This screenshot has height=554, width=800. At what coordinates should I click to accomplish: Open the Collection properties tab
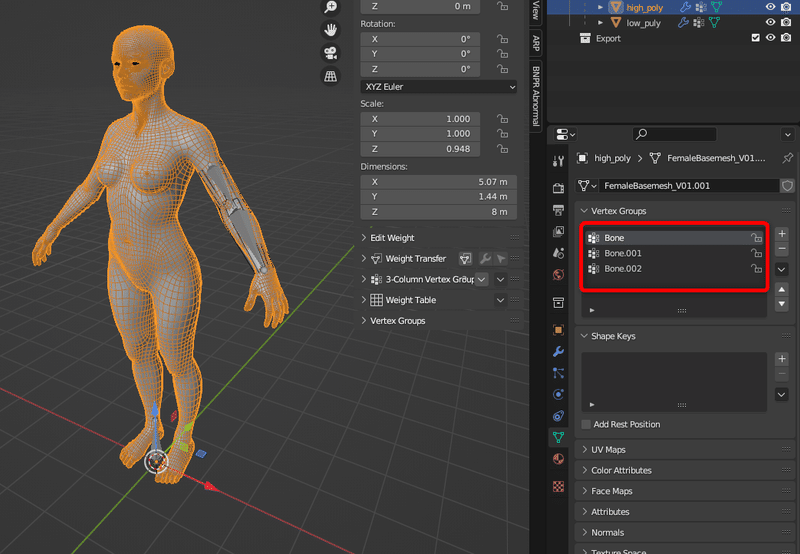click(x=558, y=303)
